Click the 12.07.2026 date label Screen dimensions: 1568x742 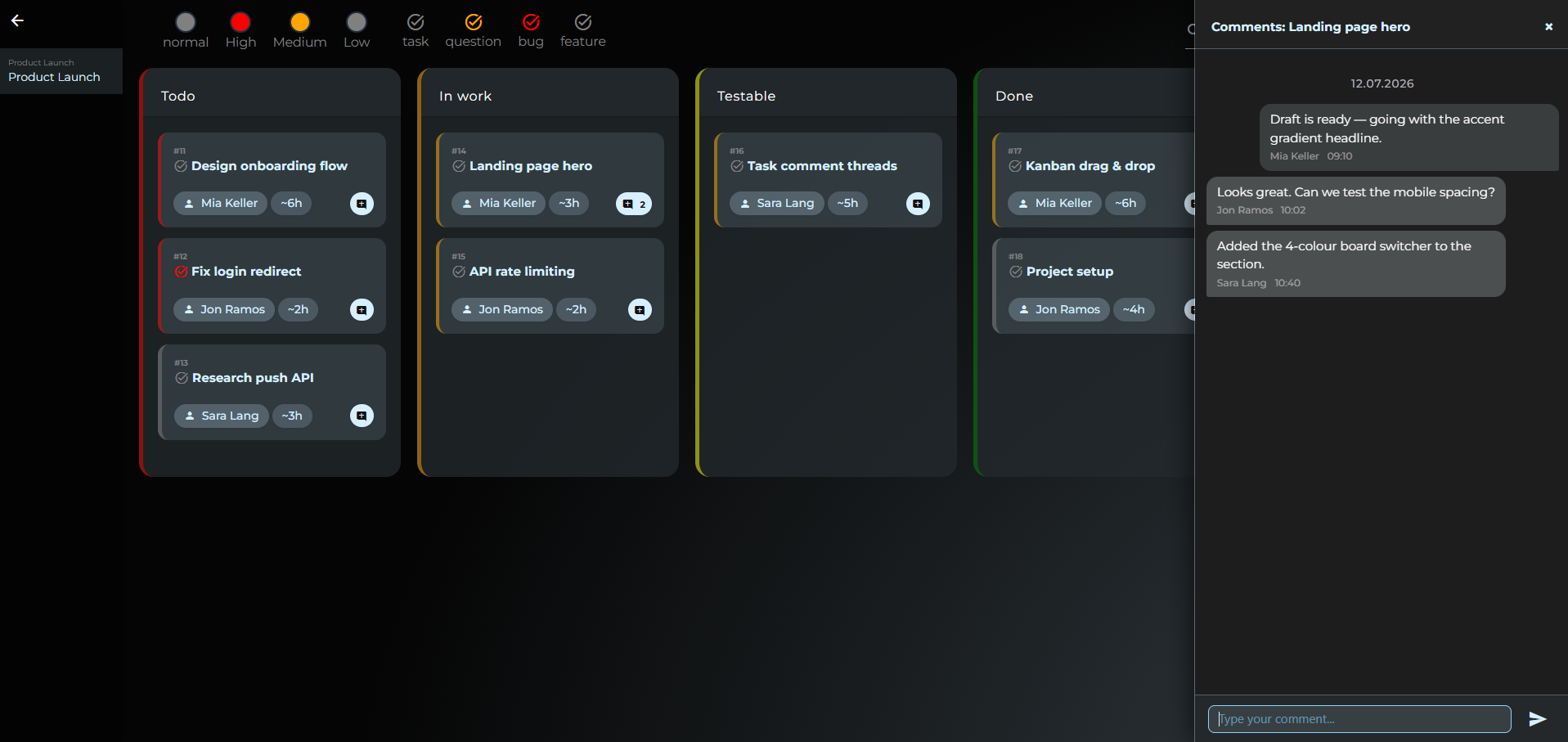tap(1382, 83)
